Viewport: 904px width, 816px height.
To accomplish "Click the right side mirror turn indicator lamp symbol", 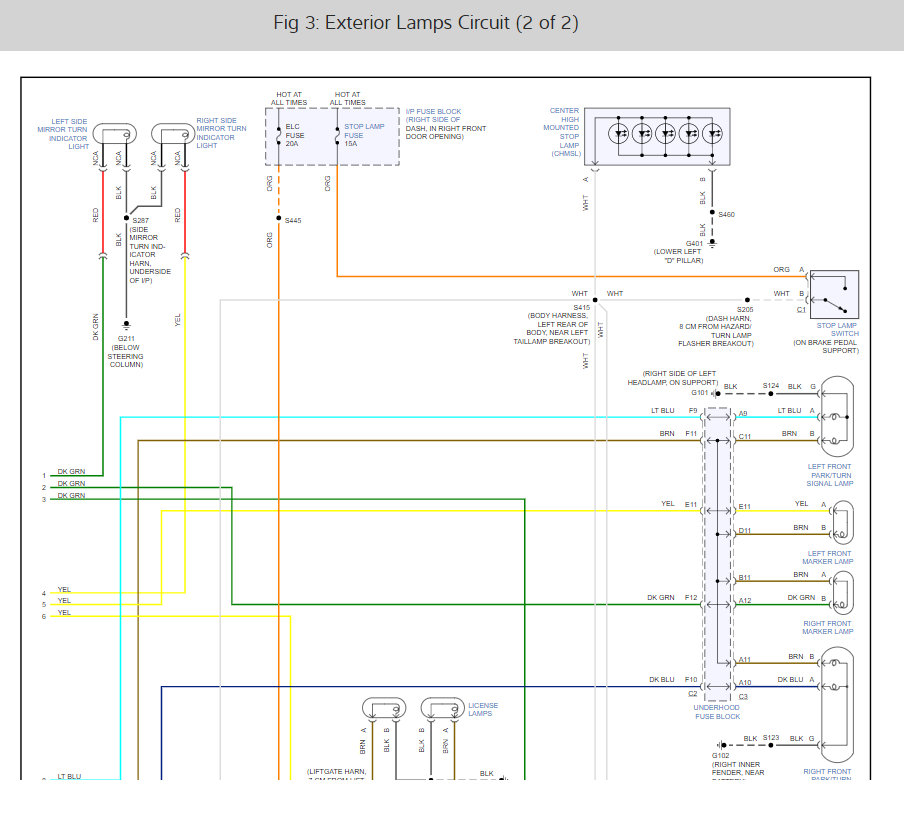I will (173, 134).
